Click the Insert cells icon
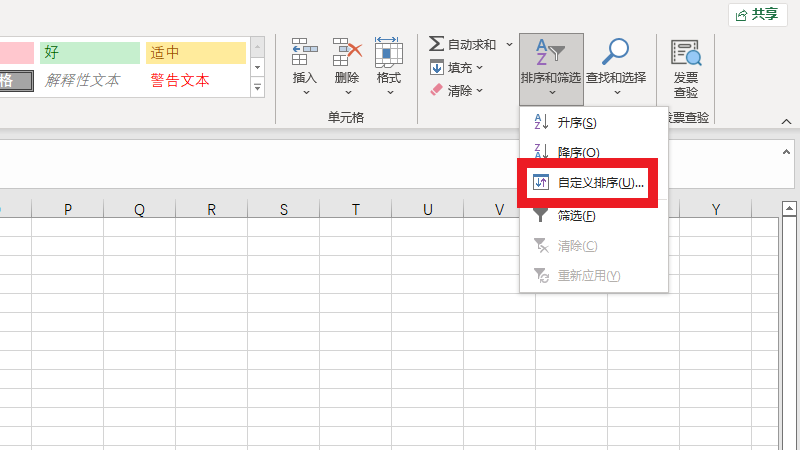The image size is (800, 450). 304,52
